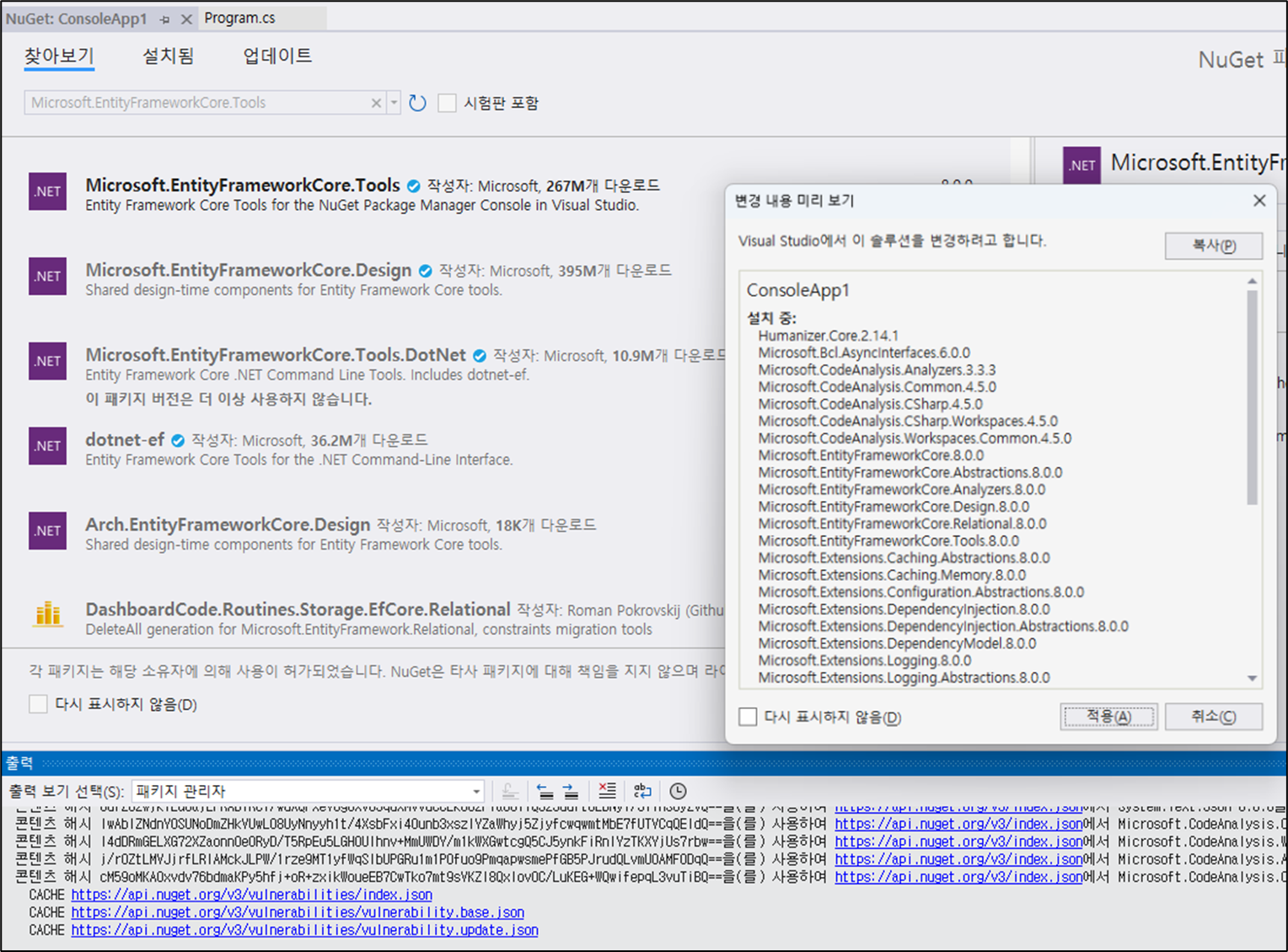Select the Microsoft.EntityFrameworkCore.Tools package title
Screen dimensions: 1288x952
click(243, 186)
